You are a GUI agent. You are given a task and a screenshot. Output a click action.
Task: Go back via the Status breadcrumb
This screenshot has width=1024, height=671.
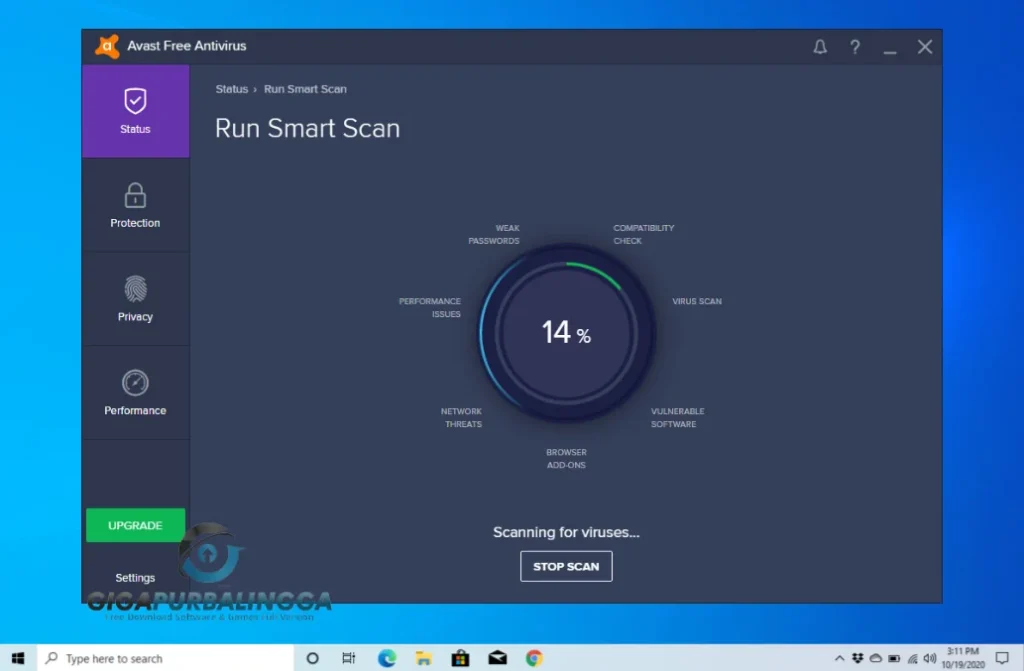coord(231,89)
